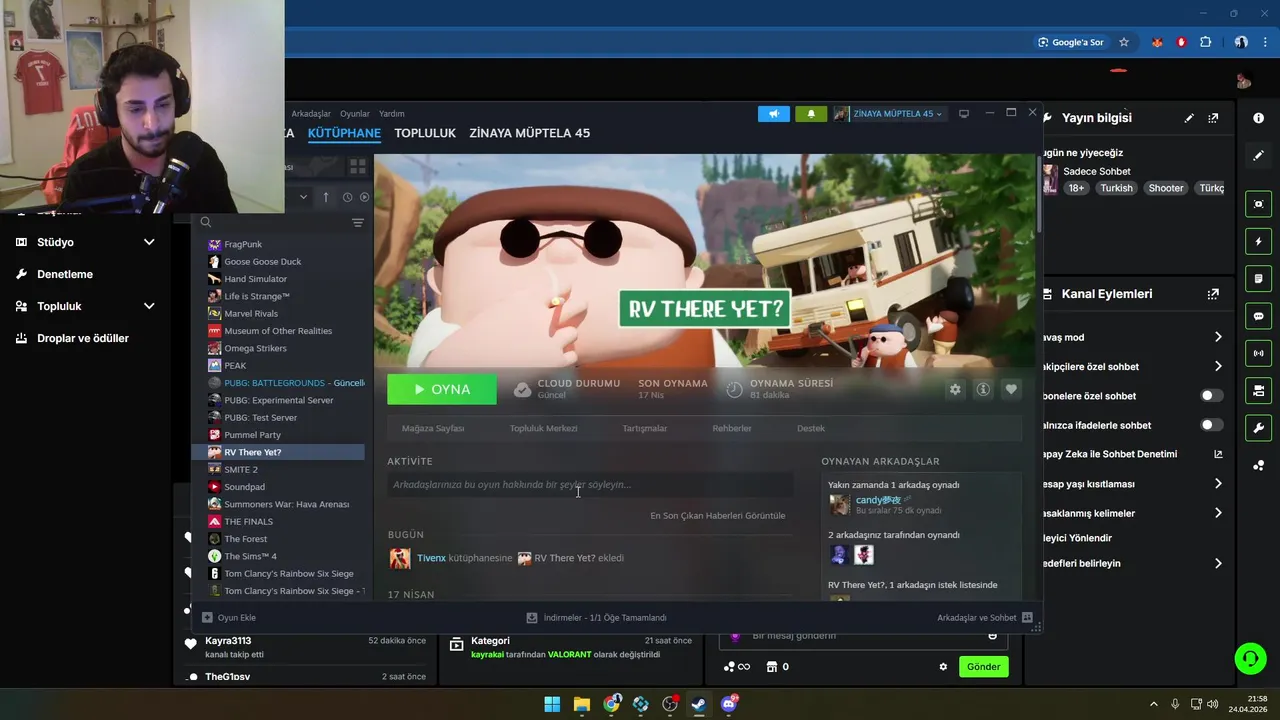Open RV There Yet? manage gear icon
Image resolution: width=1280 pixels, height=720 pixels.
point(955,389)
